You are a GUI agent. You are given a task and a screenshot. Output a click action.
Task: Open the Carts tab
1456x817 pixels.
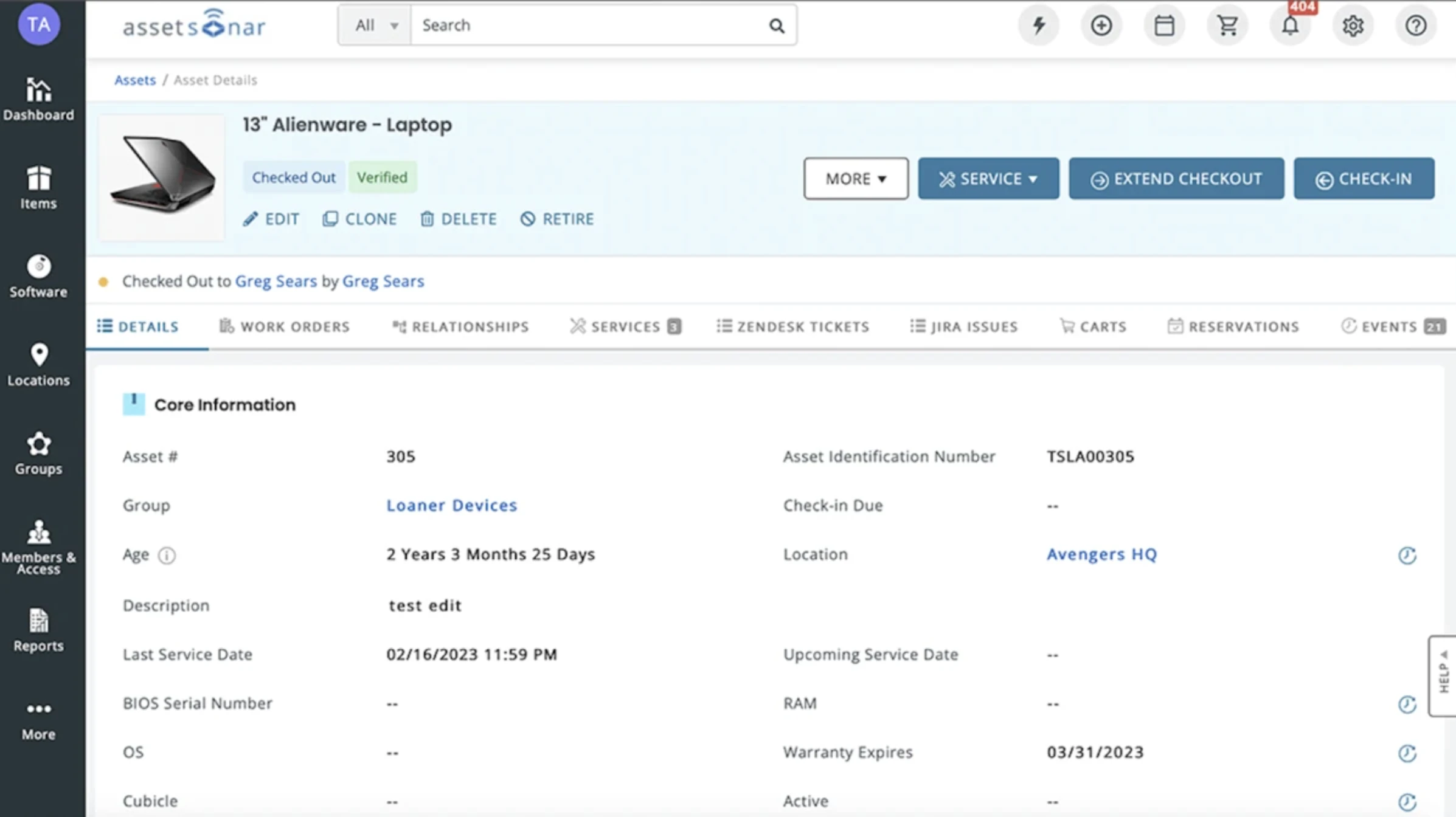pos(1093,326)
